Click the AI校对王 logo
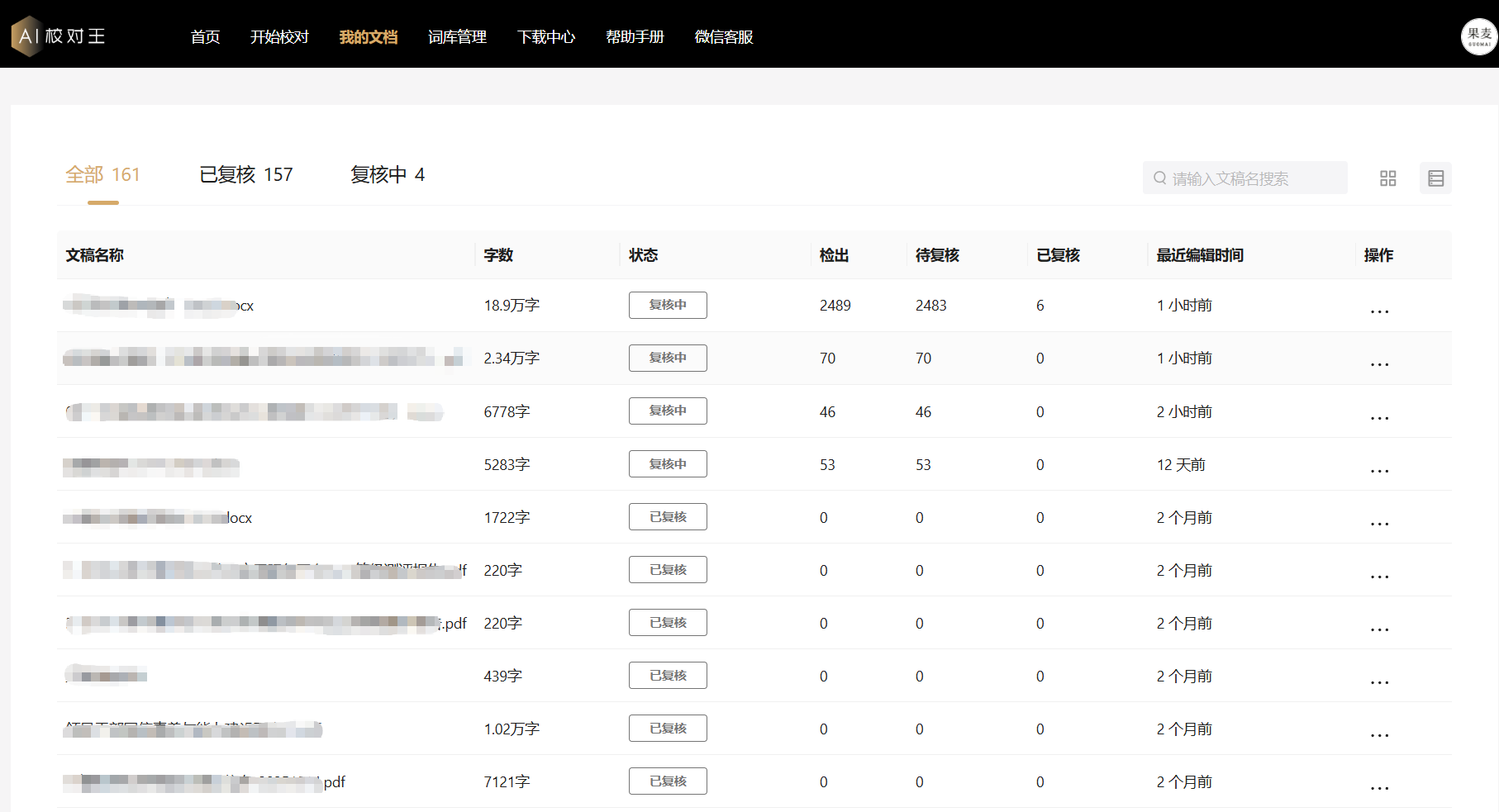The width and height of the screenshot is (1499, 812). click(59, 36)
